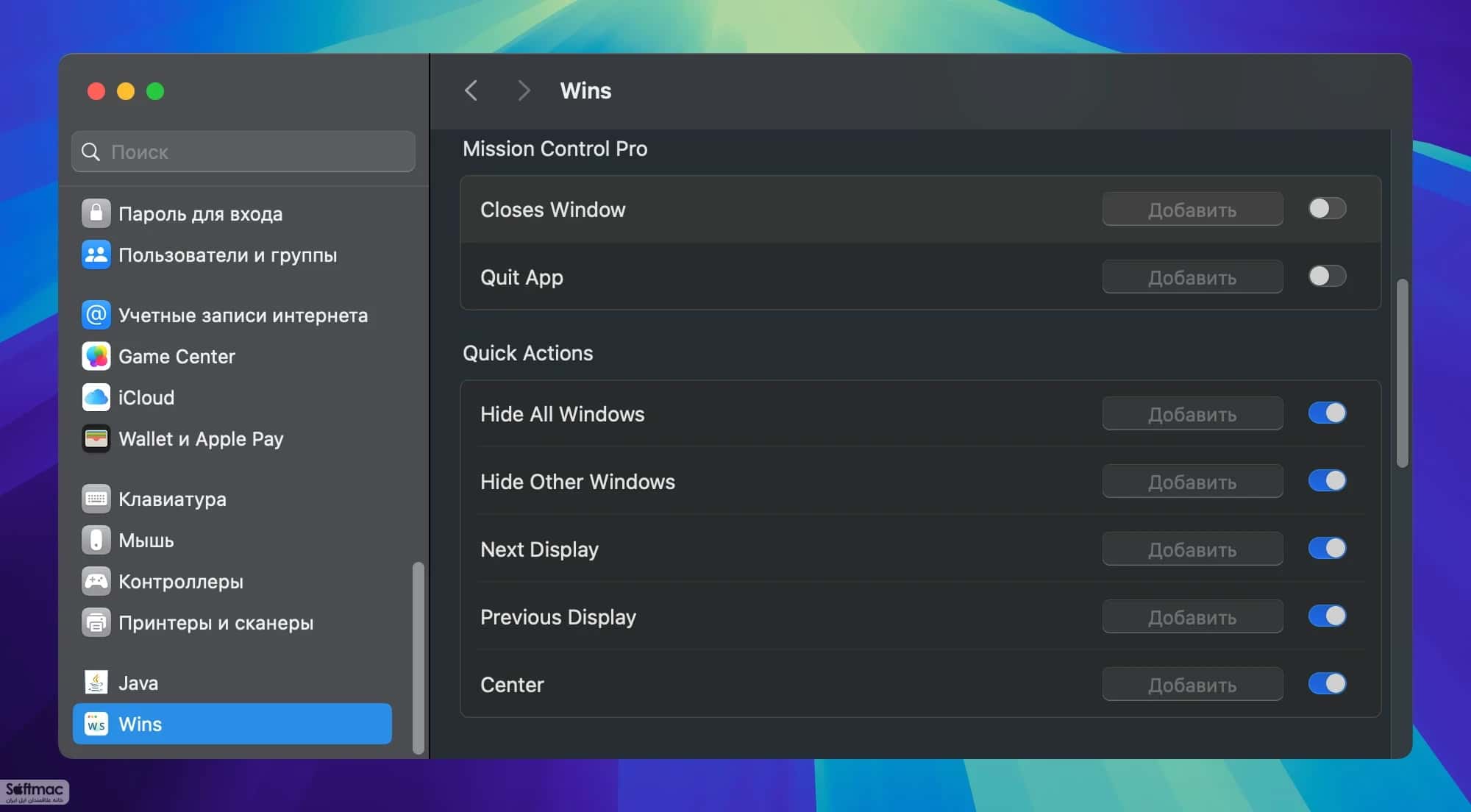This screenshot has width=1471, height=812.
Task: Switch off the Next Display toggle
Action: click(x=1327, y=549)
